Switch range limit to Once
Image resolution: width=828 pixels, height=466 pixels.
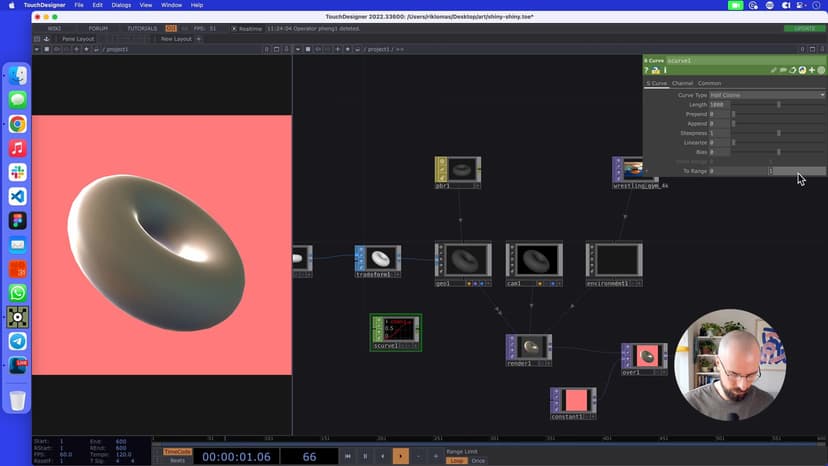478,460
